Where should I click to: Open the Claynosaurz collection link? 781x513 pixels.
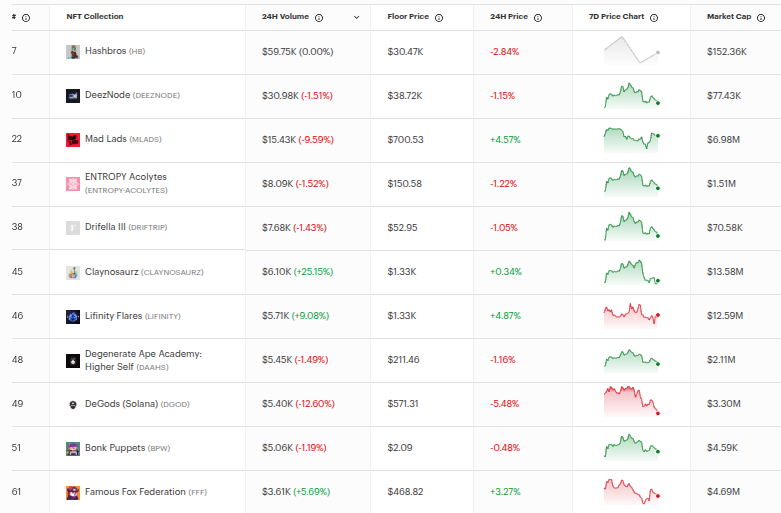[144, 272]
